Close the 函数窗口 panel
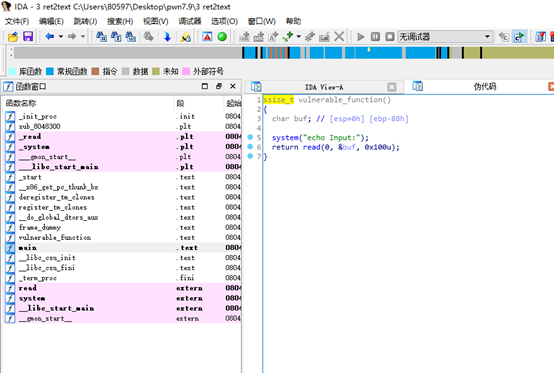 233,86
